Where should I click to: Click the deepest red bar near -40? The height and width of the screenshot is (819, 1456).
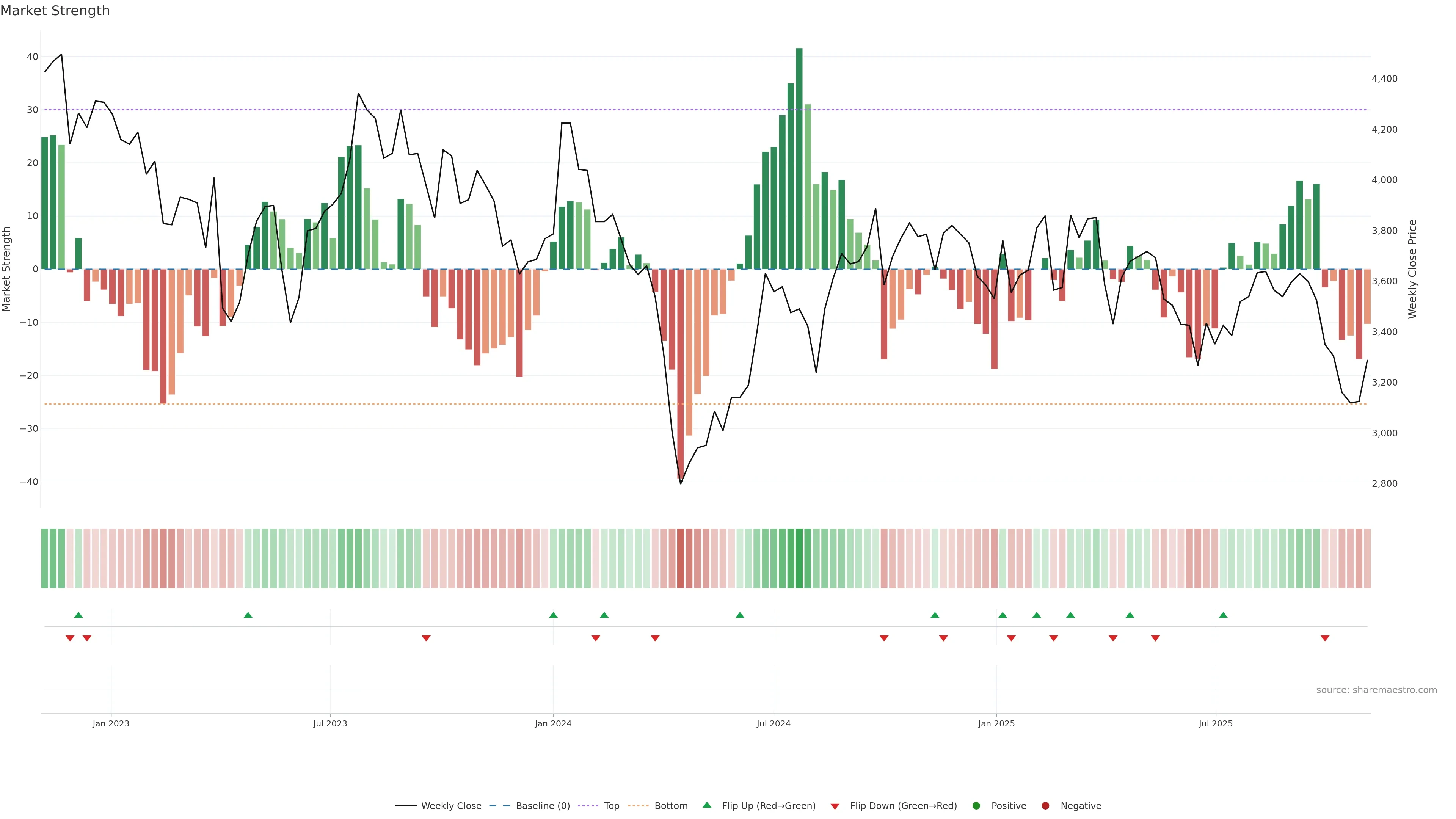pyautogui.click(x=681, y=373)
